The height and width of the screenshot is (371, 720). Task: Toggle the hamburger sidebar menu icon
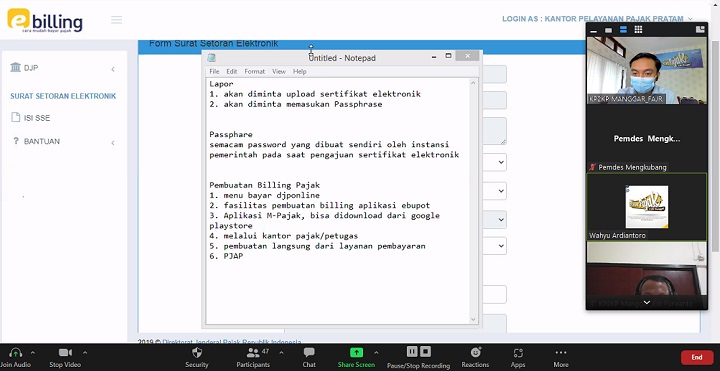117,20
